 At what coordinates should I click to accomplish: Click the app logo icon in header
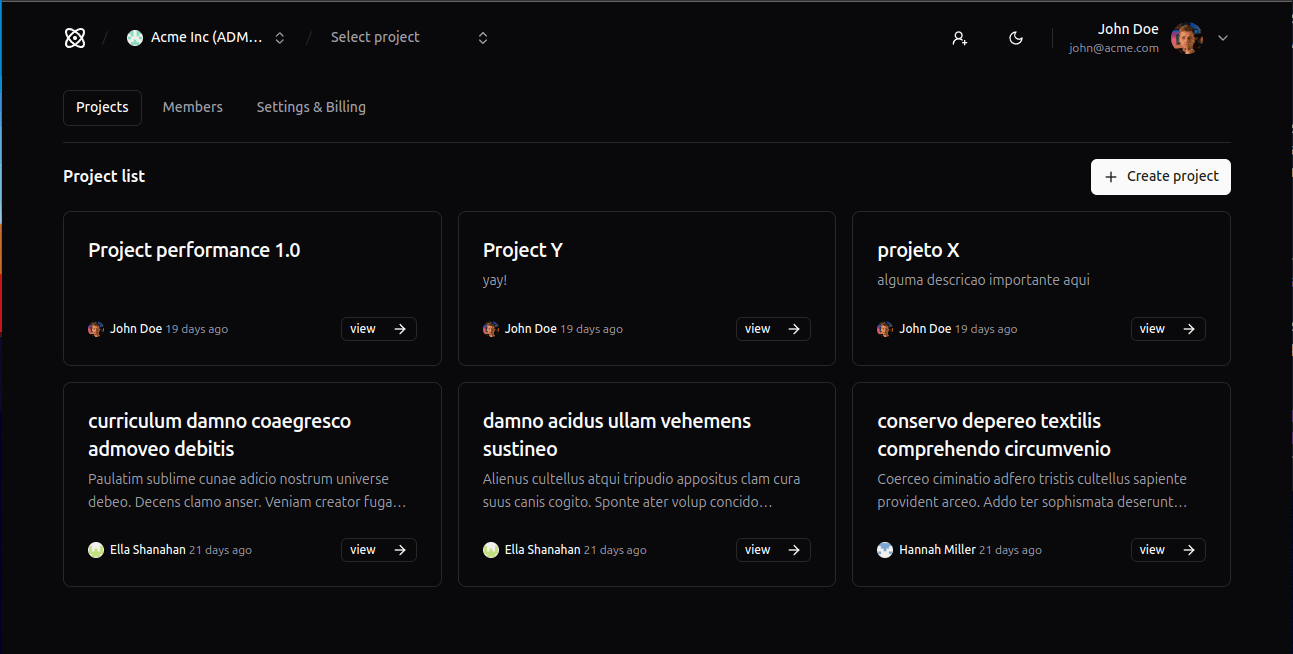(x=75, y=38)
